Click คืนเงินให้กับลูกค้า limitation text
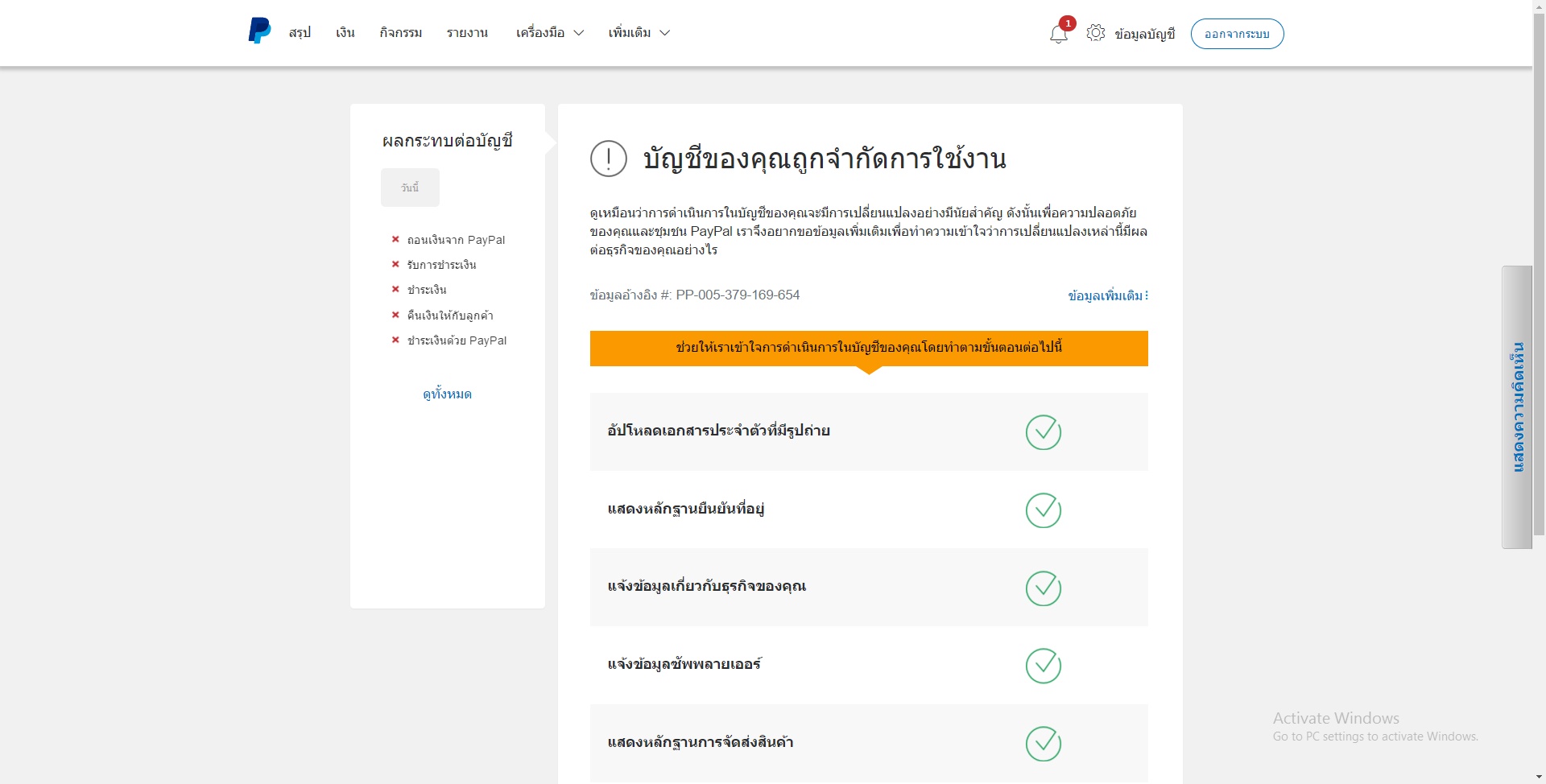Screen dimensions: 1546x784 [x=450, y=316]
